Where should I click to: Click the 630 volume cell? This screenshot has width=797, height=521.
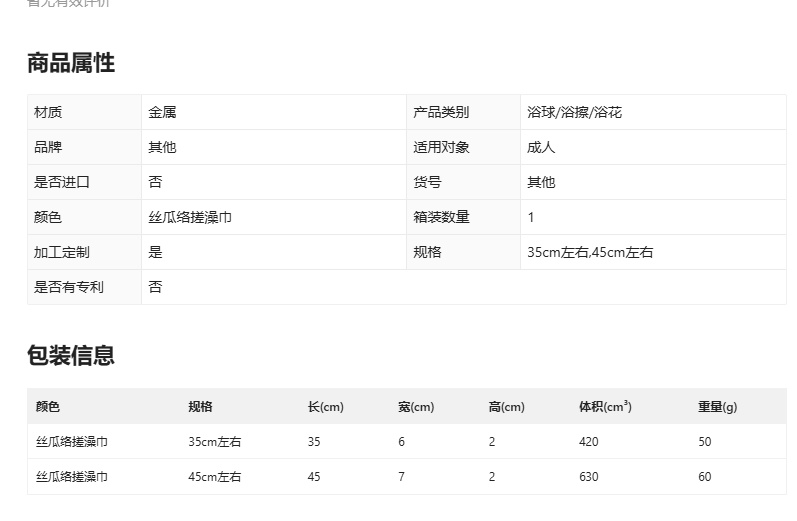tap(588, 477)
